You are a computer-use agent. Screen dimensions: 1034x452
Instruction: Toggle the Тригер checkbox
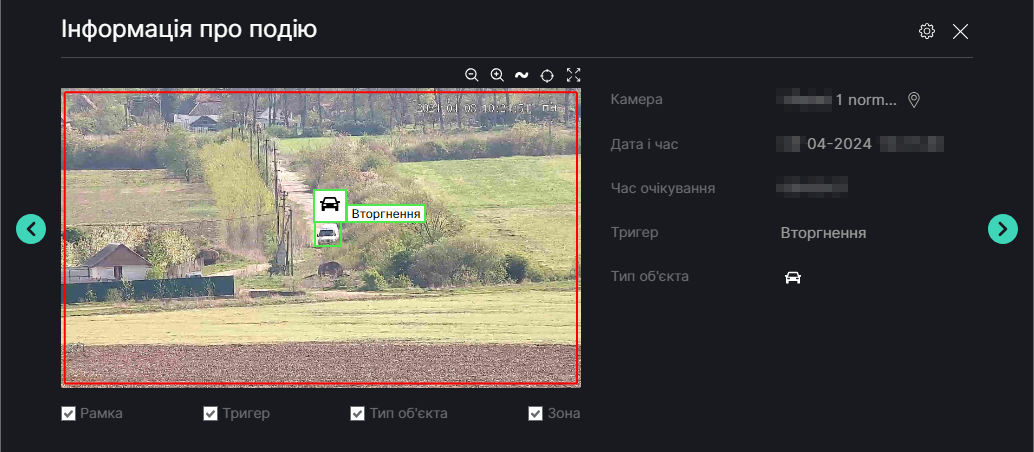210,413
